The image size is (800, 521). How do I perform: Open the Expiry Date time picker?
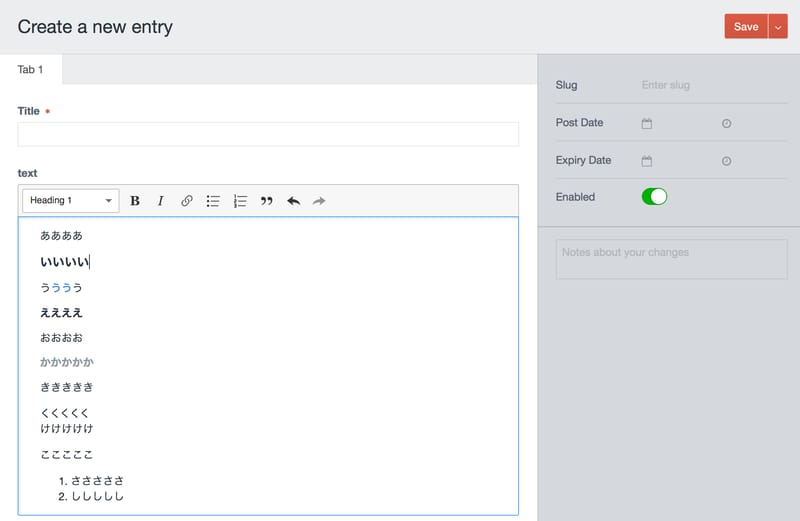tap(726, 161)
